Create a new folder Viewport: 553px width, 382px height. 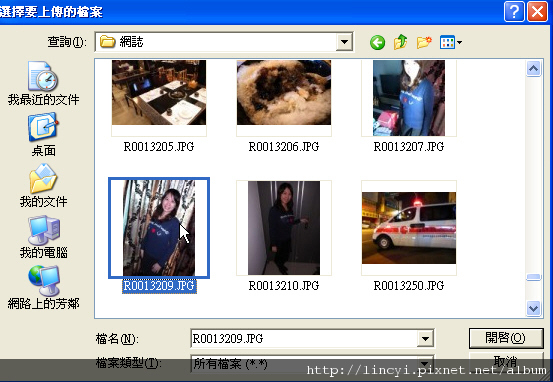424,43
